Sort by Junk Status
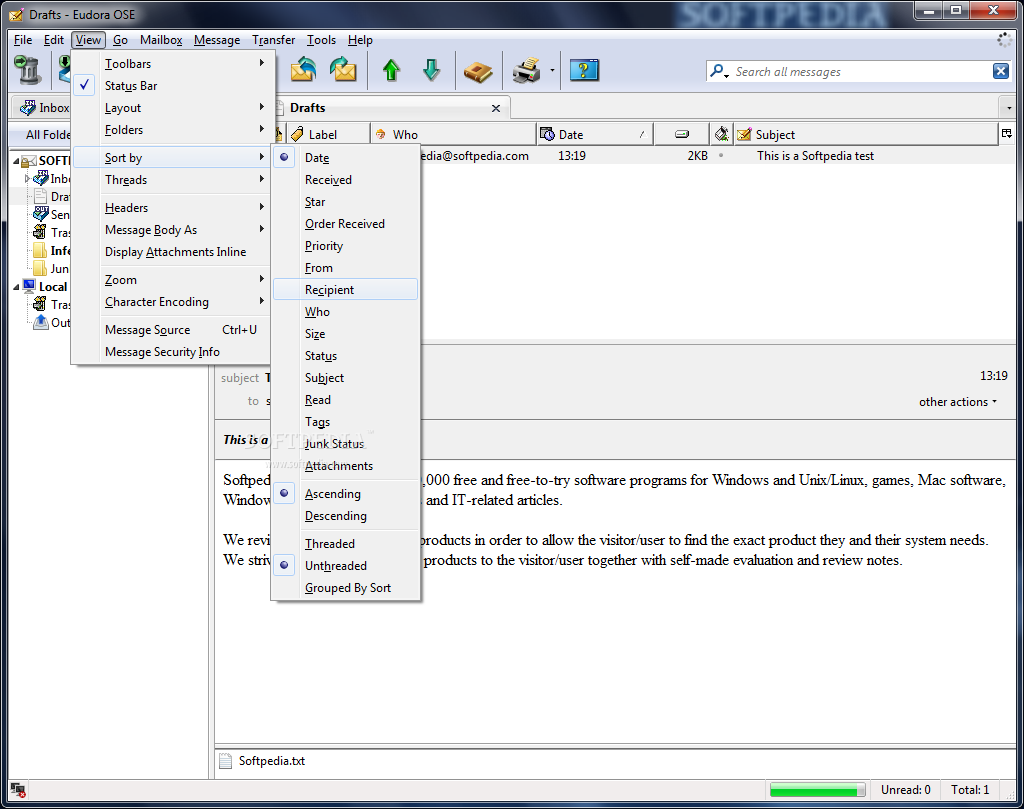This screenshot has height=809, width=1024. tap(346, 443)
